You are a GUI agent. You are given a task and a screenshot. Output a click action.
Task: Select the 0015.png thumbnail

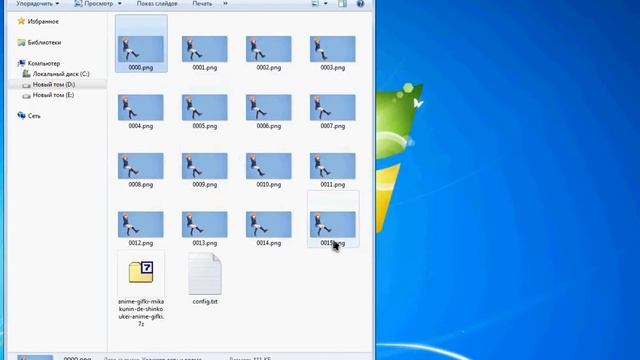click(333, 224)
